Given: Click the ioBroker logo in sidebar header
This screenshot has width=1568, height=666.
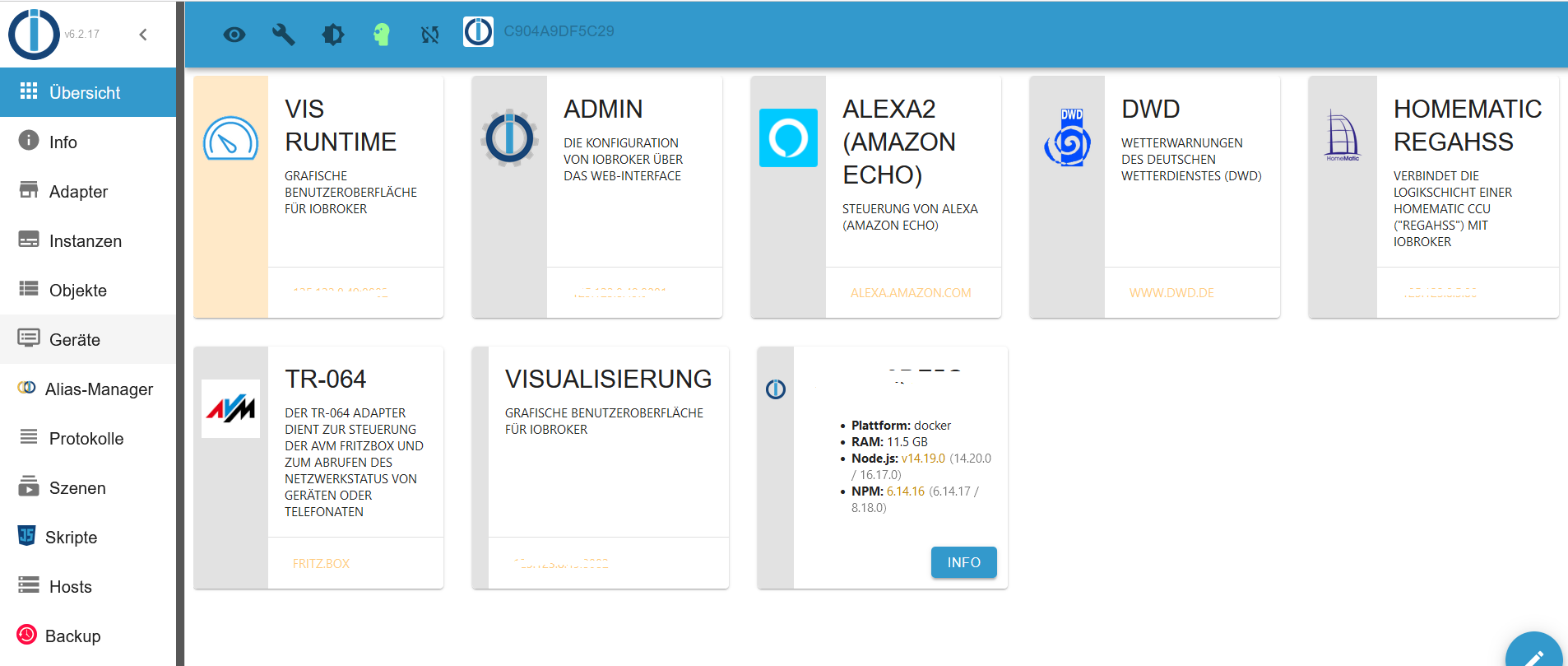Looking at the screenshot, I should coord(34,34).
